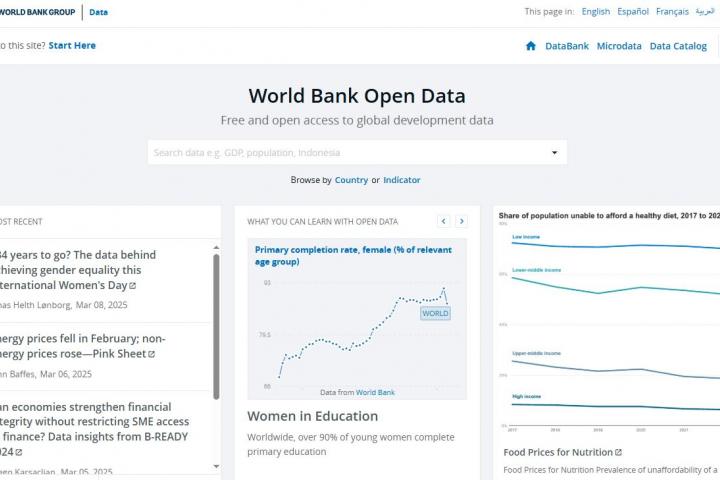Open the Data Catalog menu item
Viewport: 720px width, 480px height.
678,46
